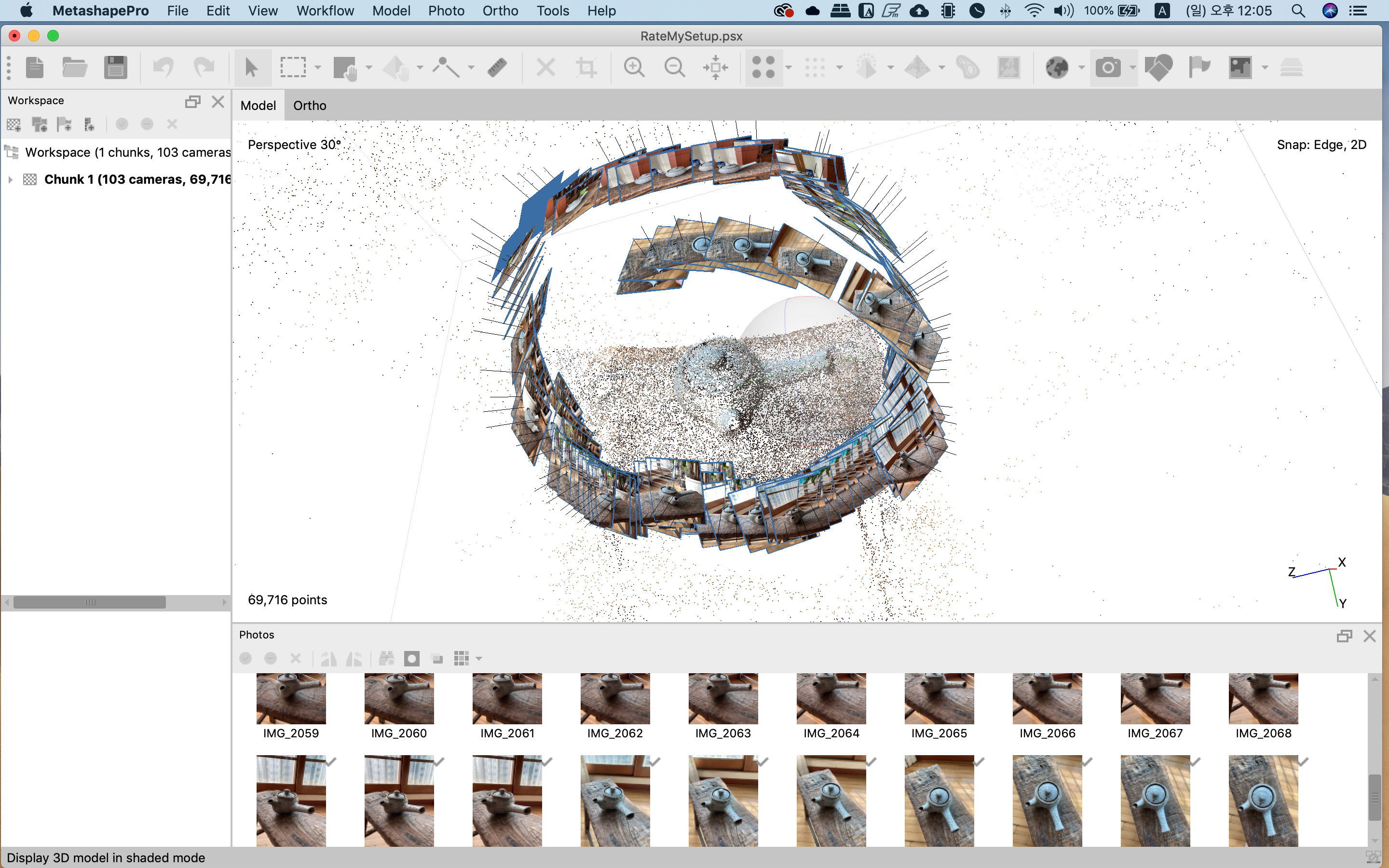Image resolution: width=1389 pixels, height=868 pixels.
Task: Switch to the Ortho tab
Action: (x=309, y=106)
